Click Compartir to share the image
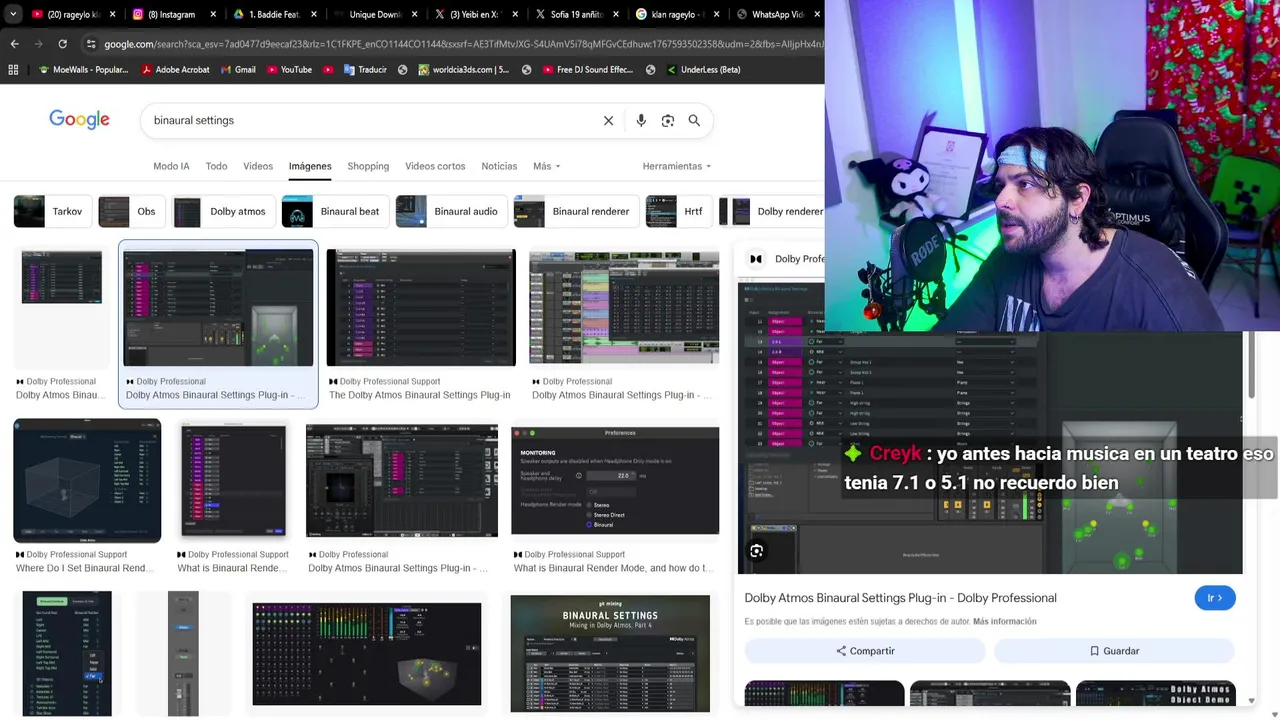This screenshot has height=720, width=1280. pyautogui.click(x=866, y=651)
